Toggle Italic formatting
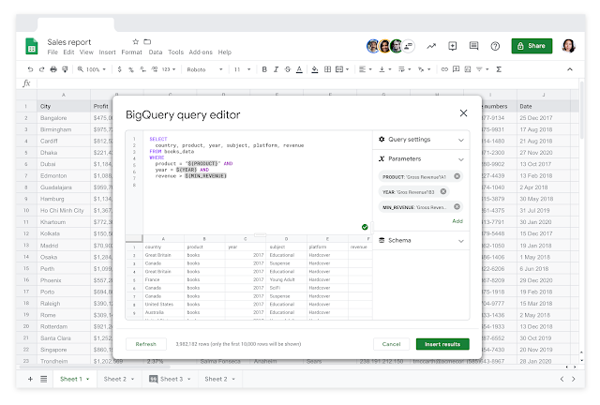Screen dimensions: 600x405 pyautogui.click(x=276, y=69)
